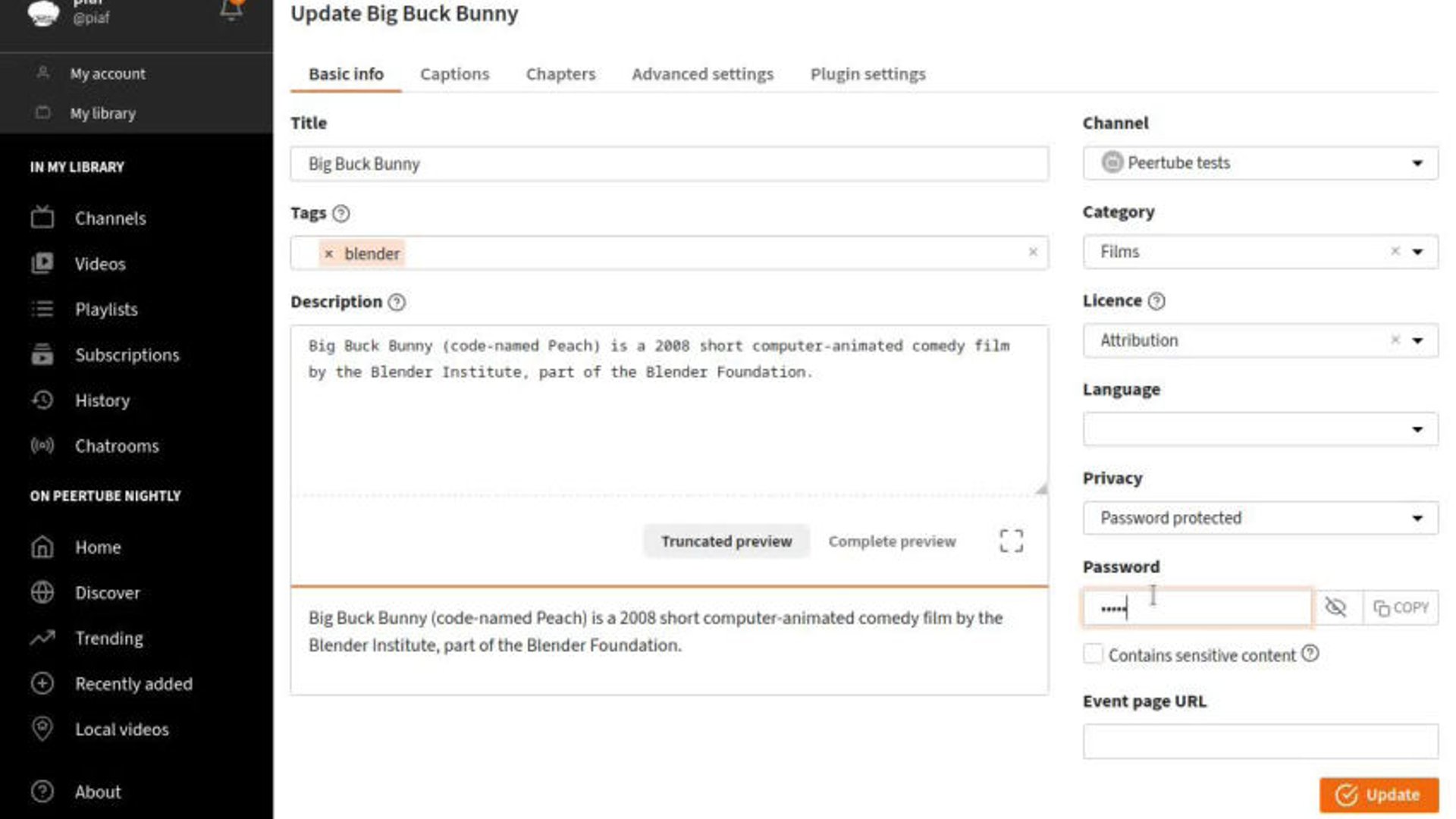The image size is (1456, 819).
Task: Click the Description text area
Action: [x=669, y=410]
